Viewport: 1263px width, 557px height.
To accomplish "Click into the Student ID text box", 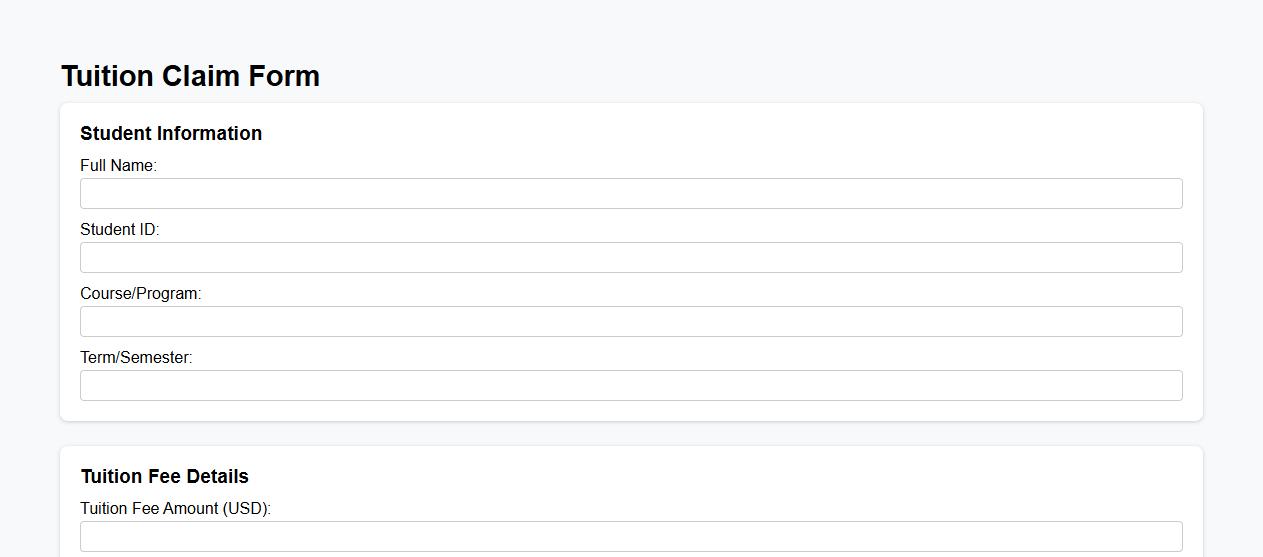I will click(631, 258).
